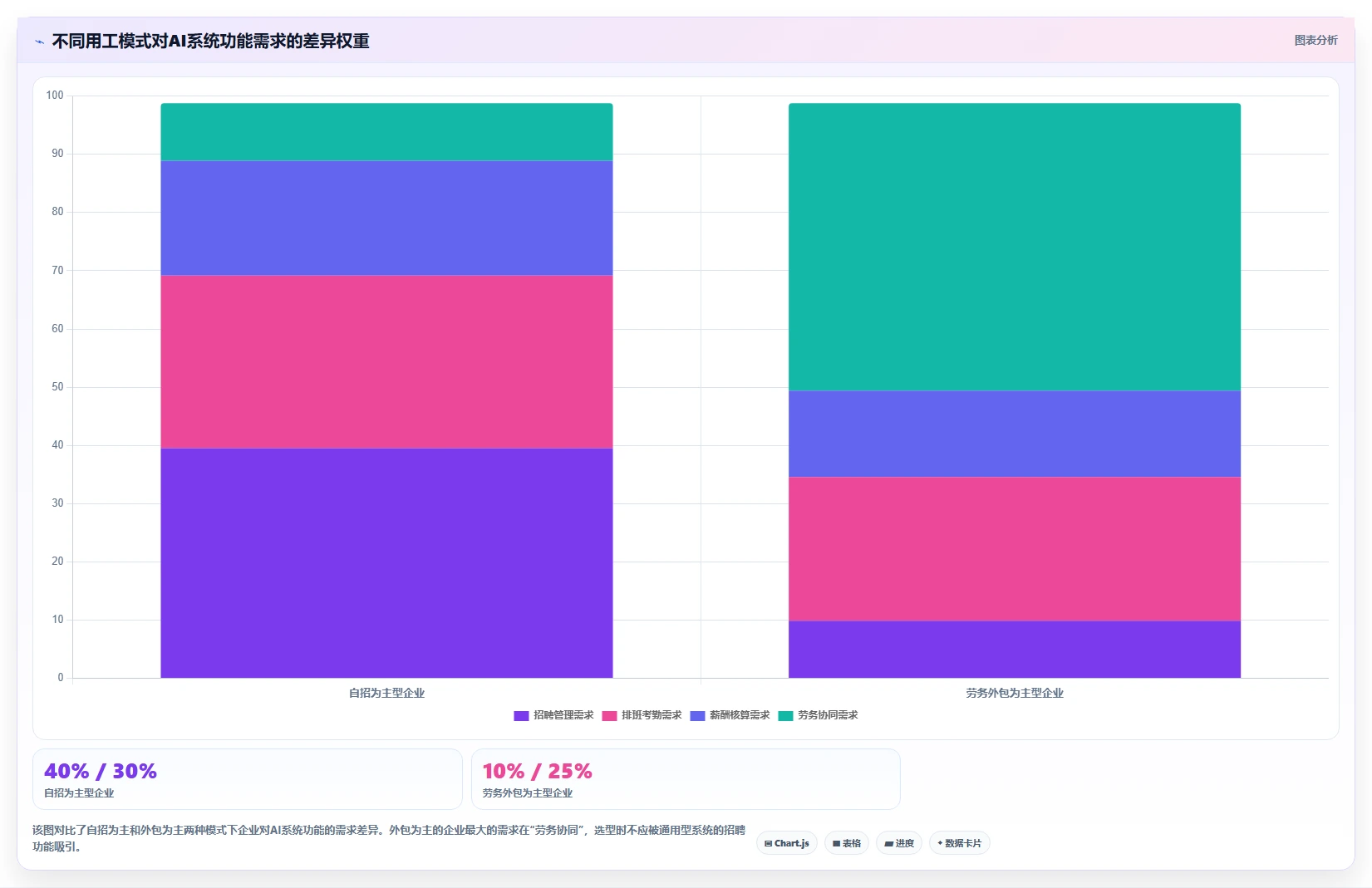Toggle 薪酬核算需求 legend blue swatch
Image resolution: width=1372 pixels, height=888 pixels.
tap(697, 716)
